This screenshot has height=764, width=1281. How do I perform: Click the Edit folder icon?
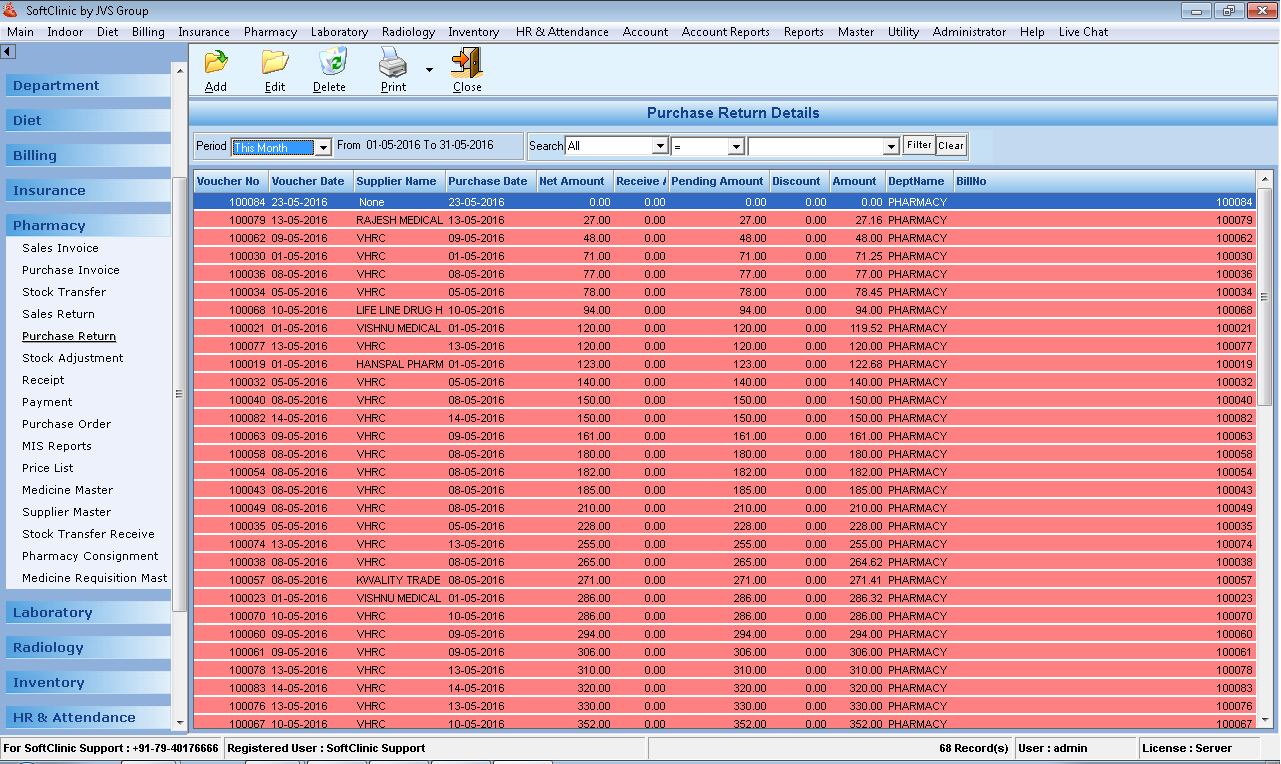tap(275, 63)
